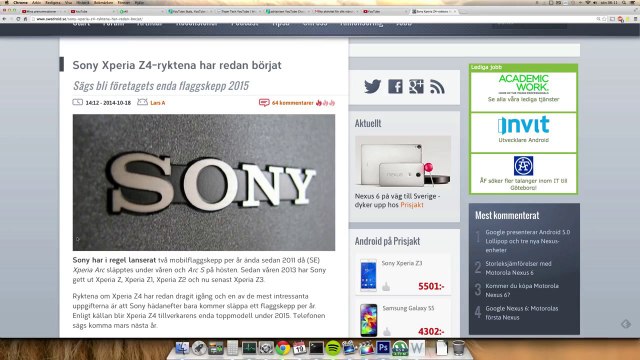Click the large Sony logo article image
The height and width of the screenshot is (360, 640).
pyautogui.click(x=204, y=182)
